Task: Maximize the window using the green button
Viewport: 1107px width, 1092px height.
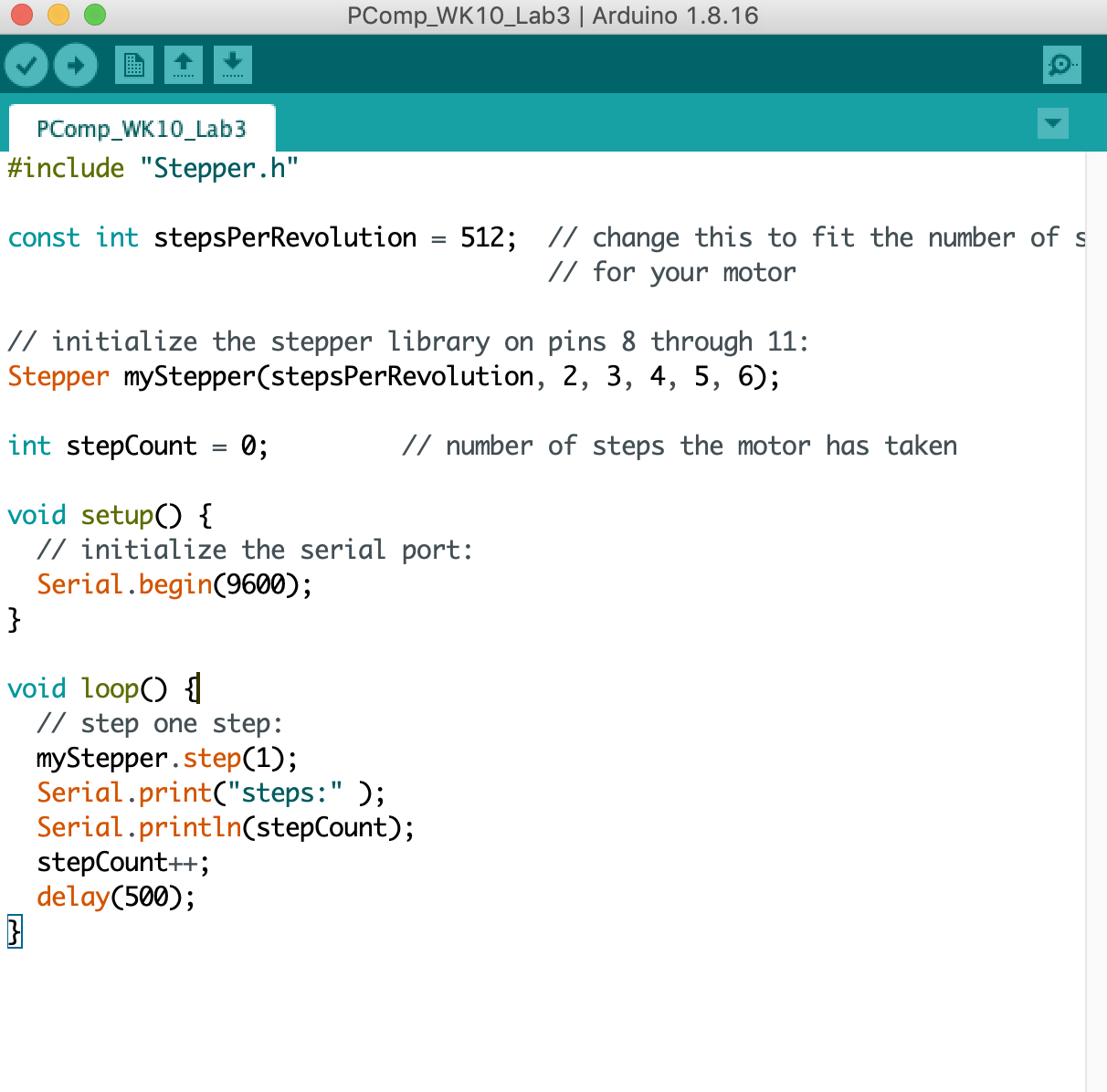Action: 95,15
